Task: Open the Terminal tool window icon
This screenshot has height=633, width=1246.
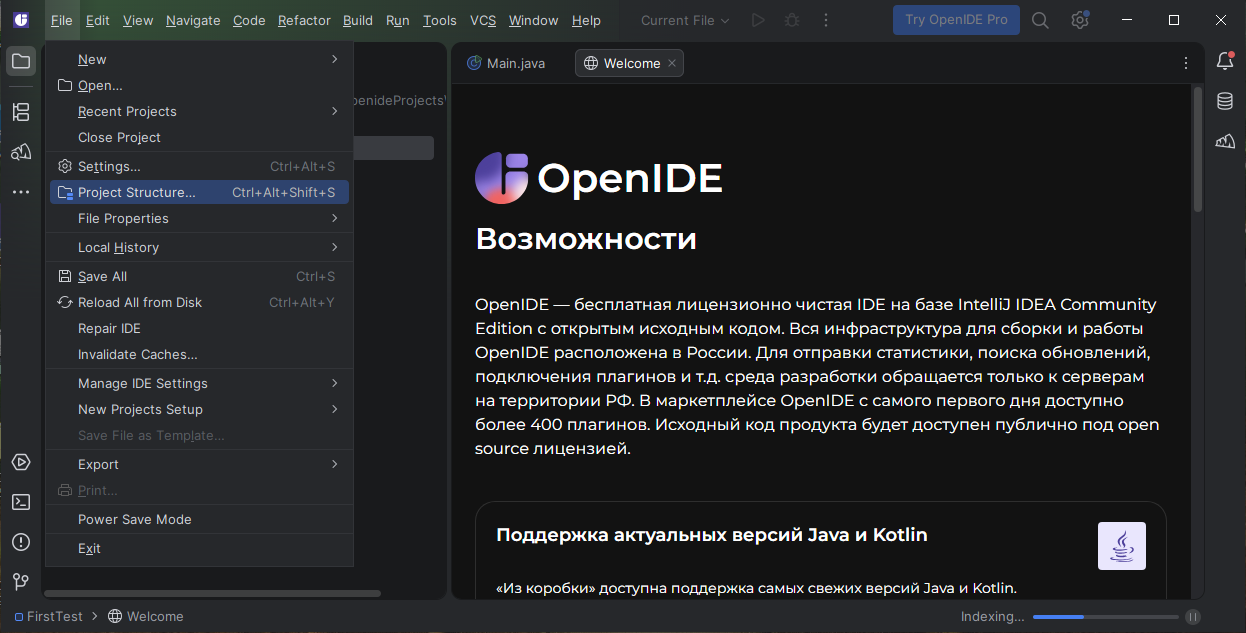Action: click(20, 502)
